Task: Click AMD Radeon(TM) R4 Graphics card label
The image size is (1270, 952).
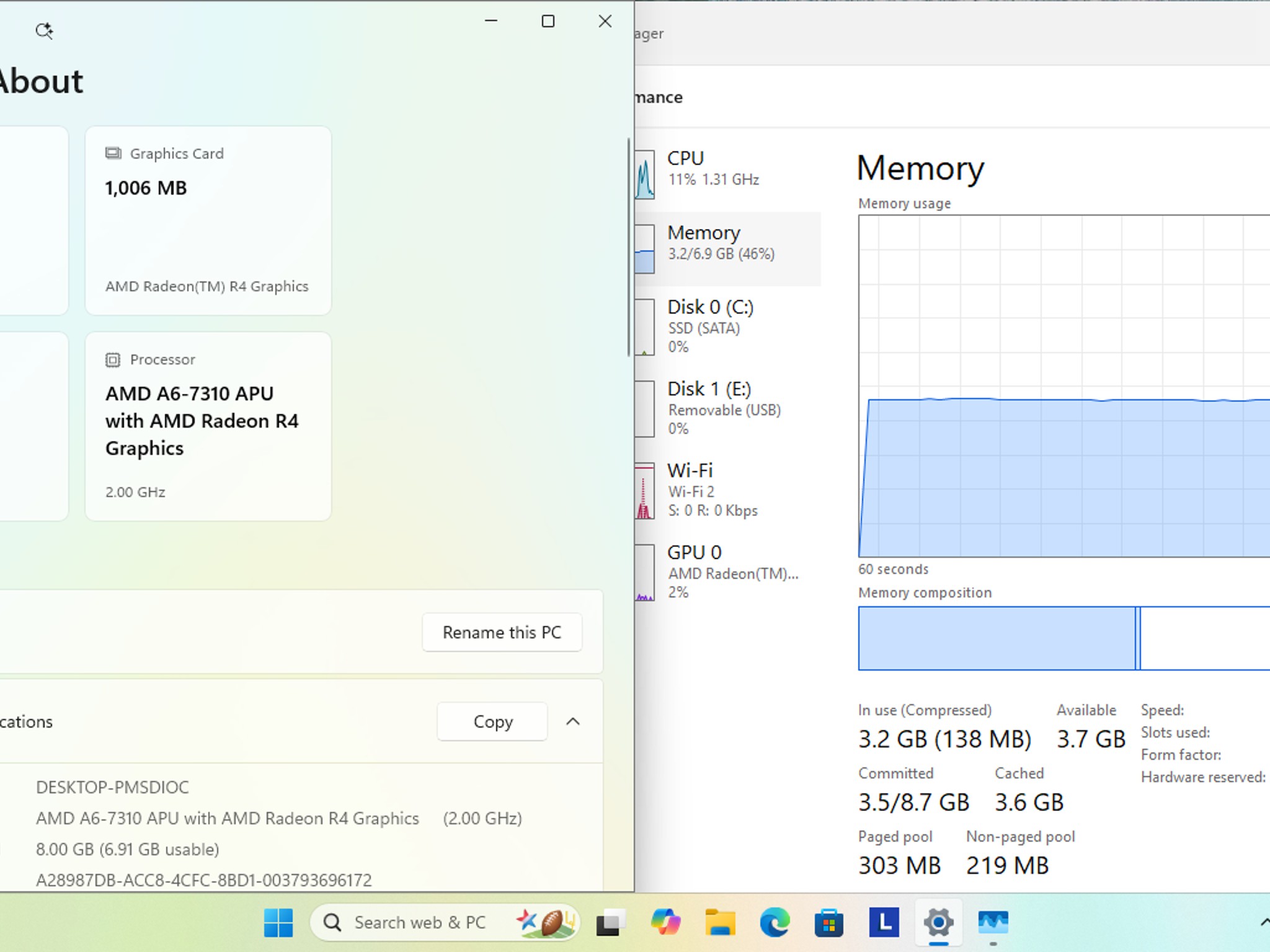Action: click(206, 286)
